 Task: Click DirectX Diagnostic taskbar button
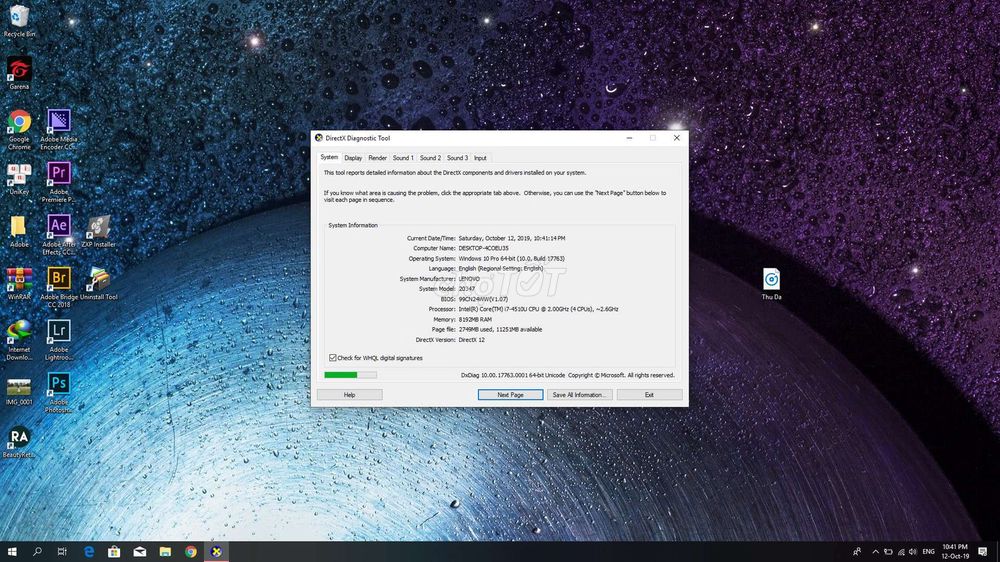216,552
